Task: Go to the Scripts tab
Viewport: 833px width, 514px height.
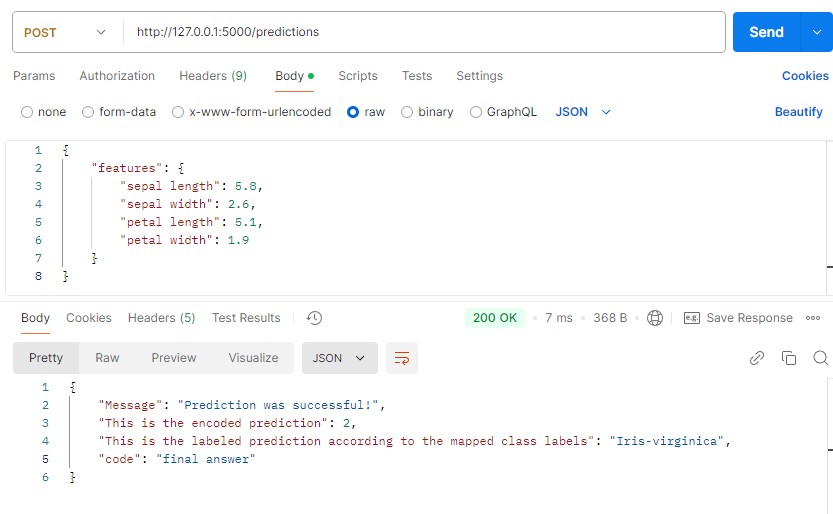Action: click(358, 76)
